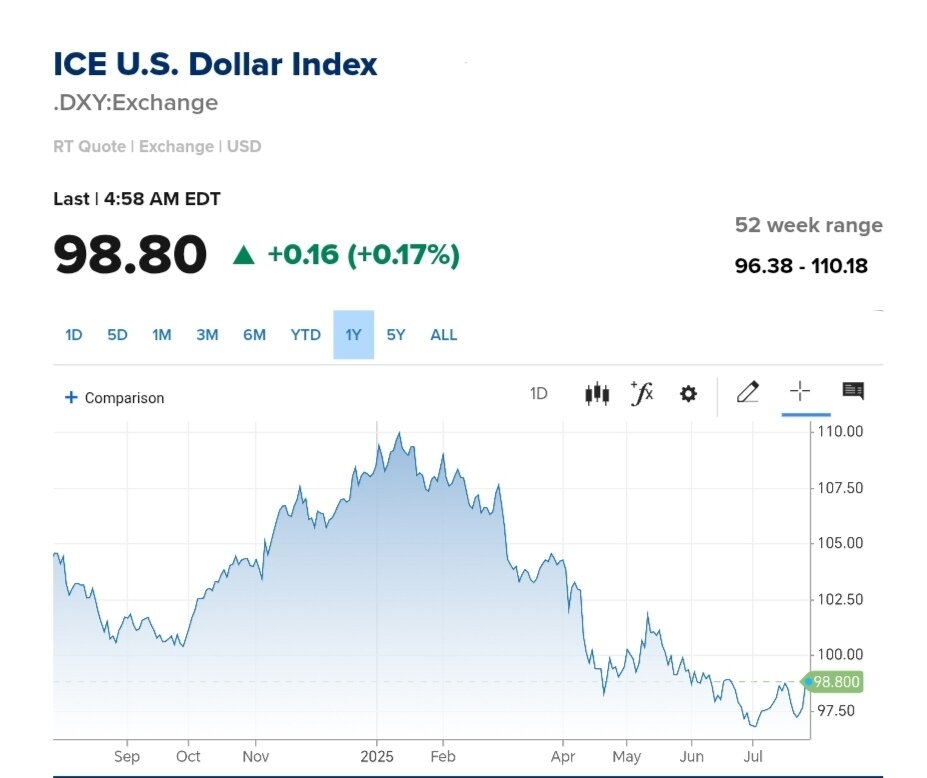The image size is (927, 778).
Task: Show the YTD time range
Action: coord(305,335)
